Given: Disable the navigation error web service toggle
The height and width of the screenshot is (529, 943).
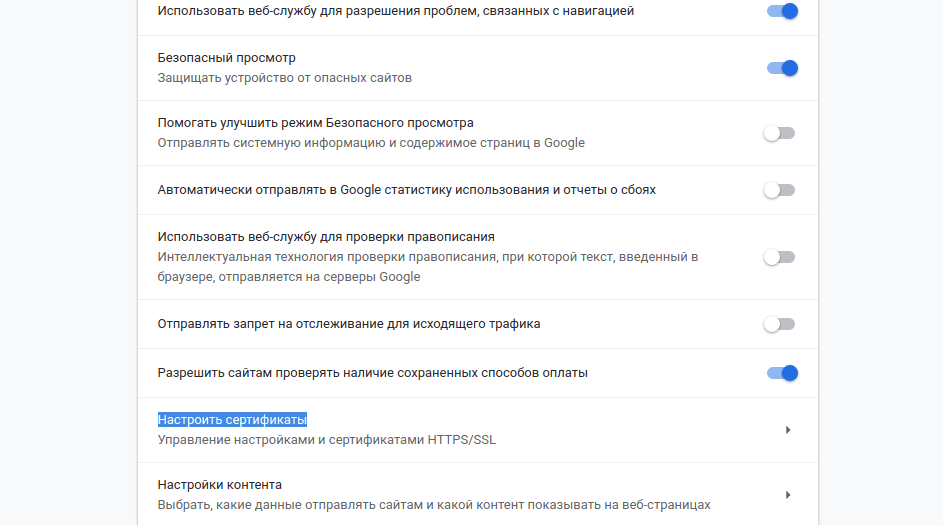Looking at the screenshot, I should click(x=781, y=11).
